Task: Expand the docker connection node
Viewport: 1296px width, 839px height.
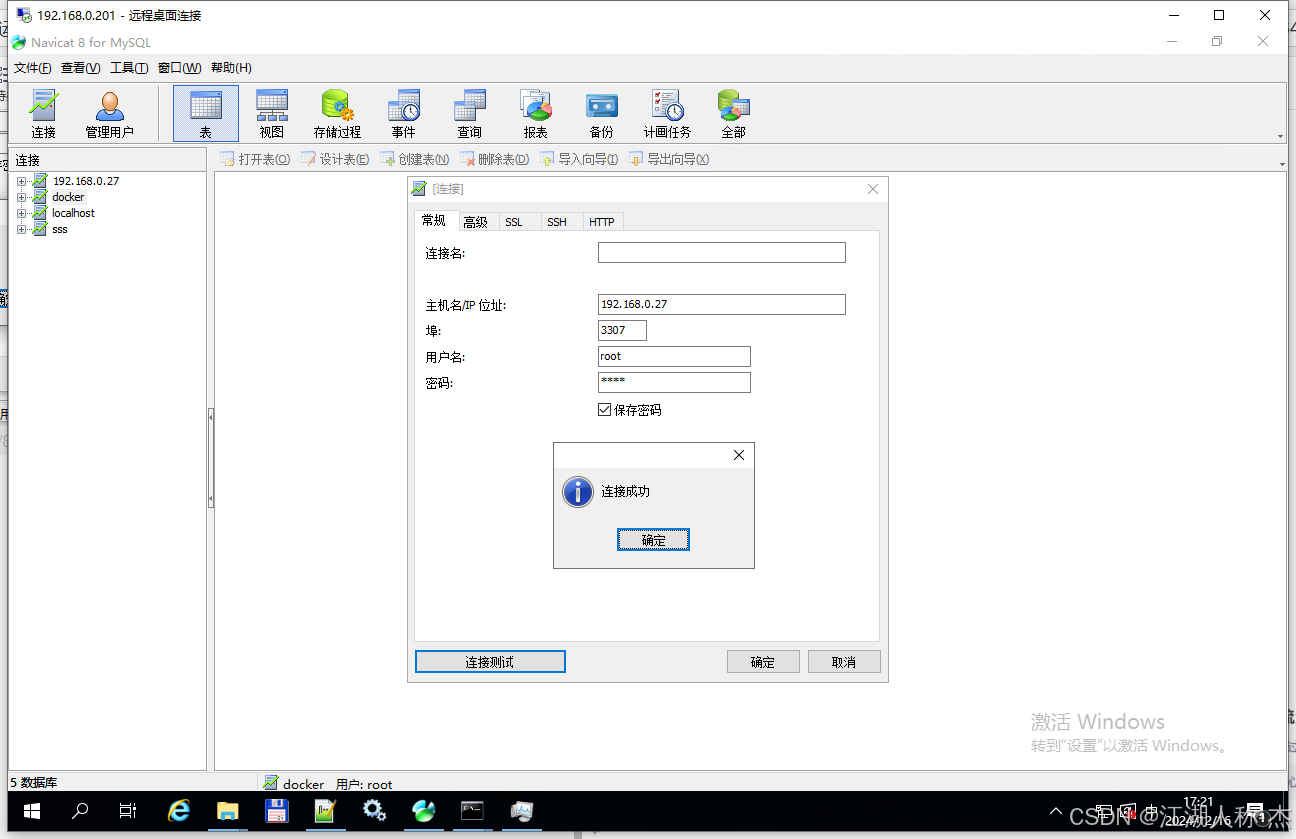Action: click(21, 197)
